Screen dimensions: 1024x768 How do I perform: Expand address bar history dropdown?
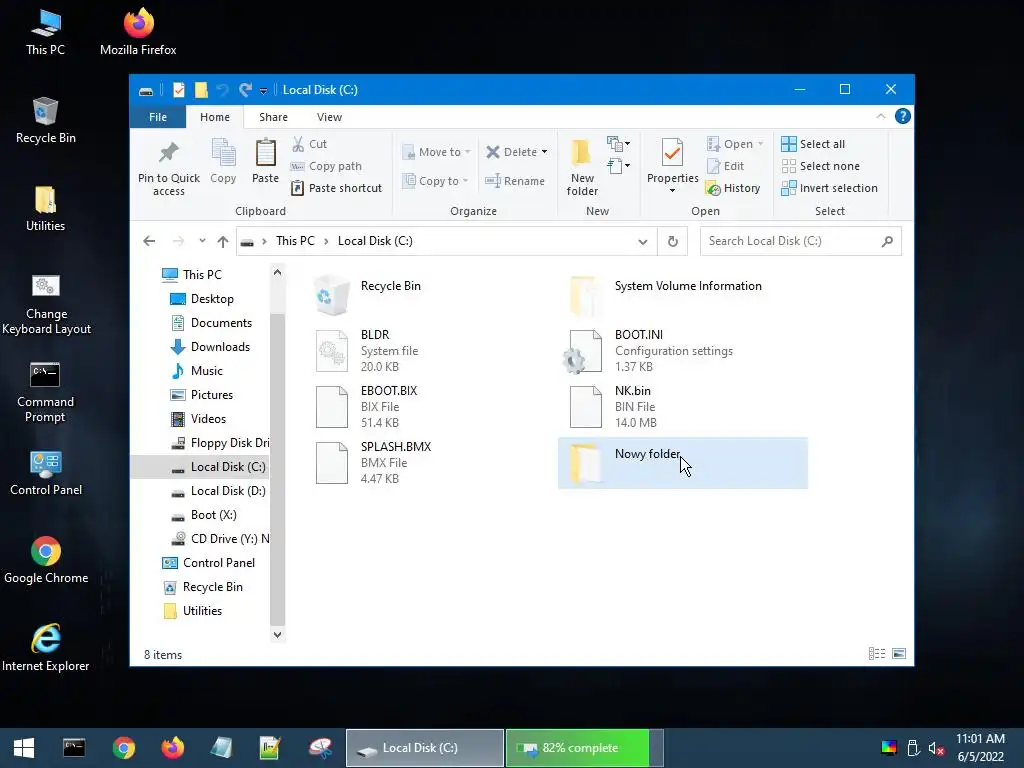[x=643, y=242]
